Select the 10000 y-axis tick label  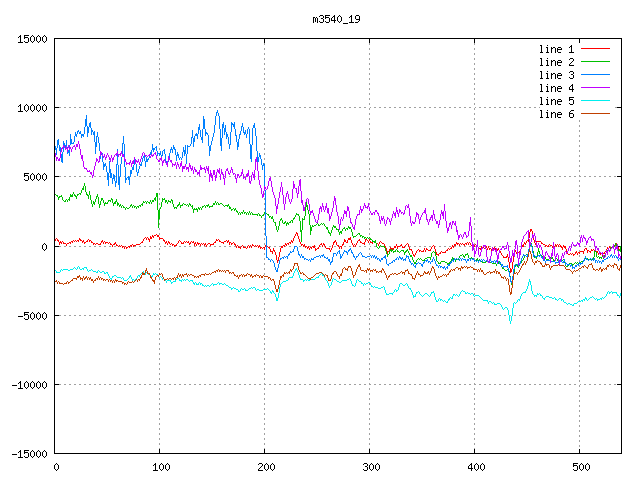click(x=32, y=108)
